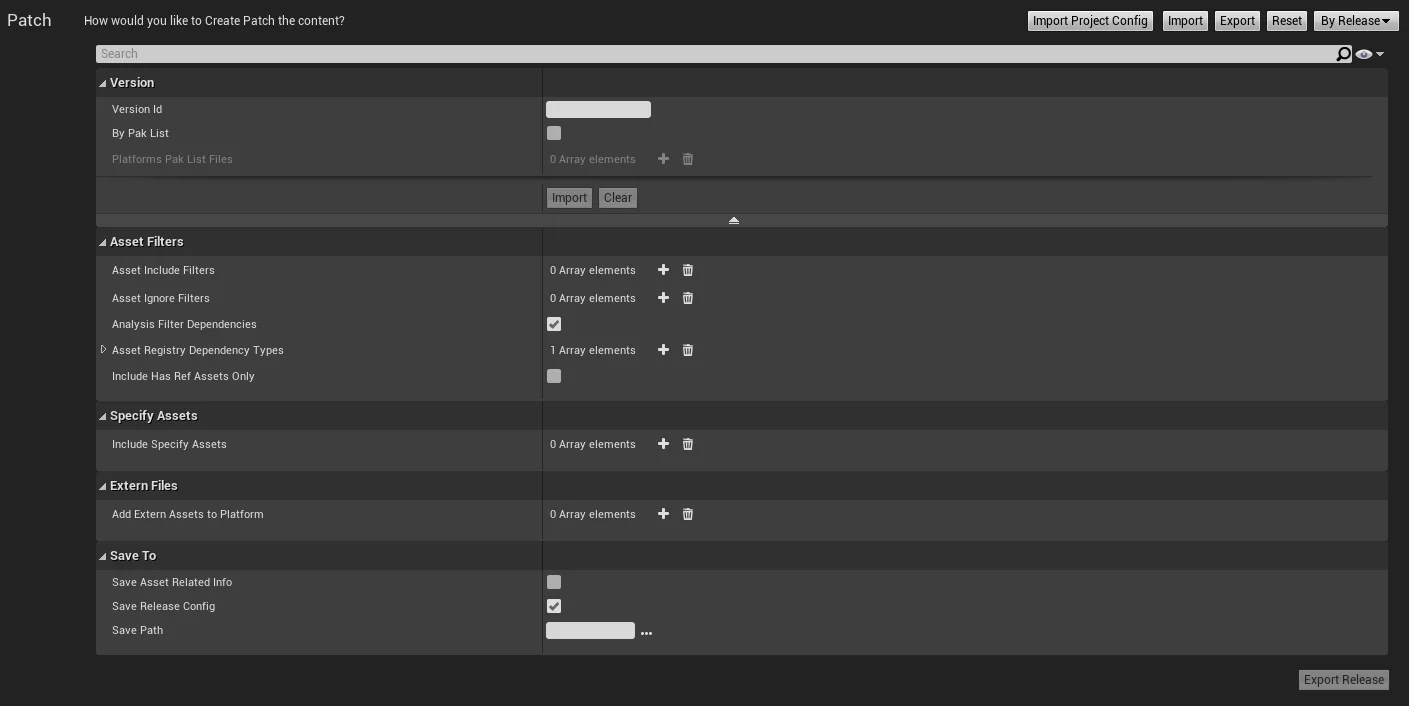Screen dimensions: 1409x706
Task: Open view options eye dropdown
Action: click(1369, 54)
